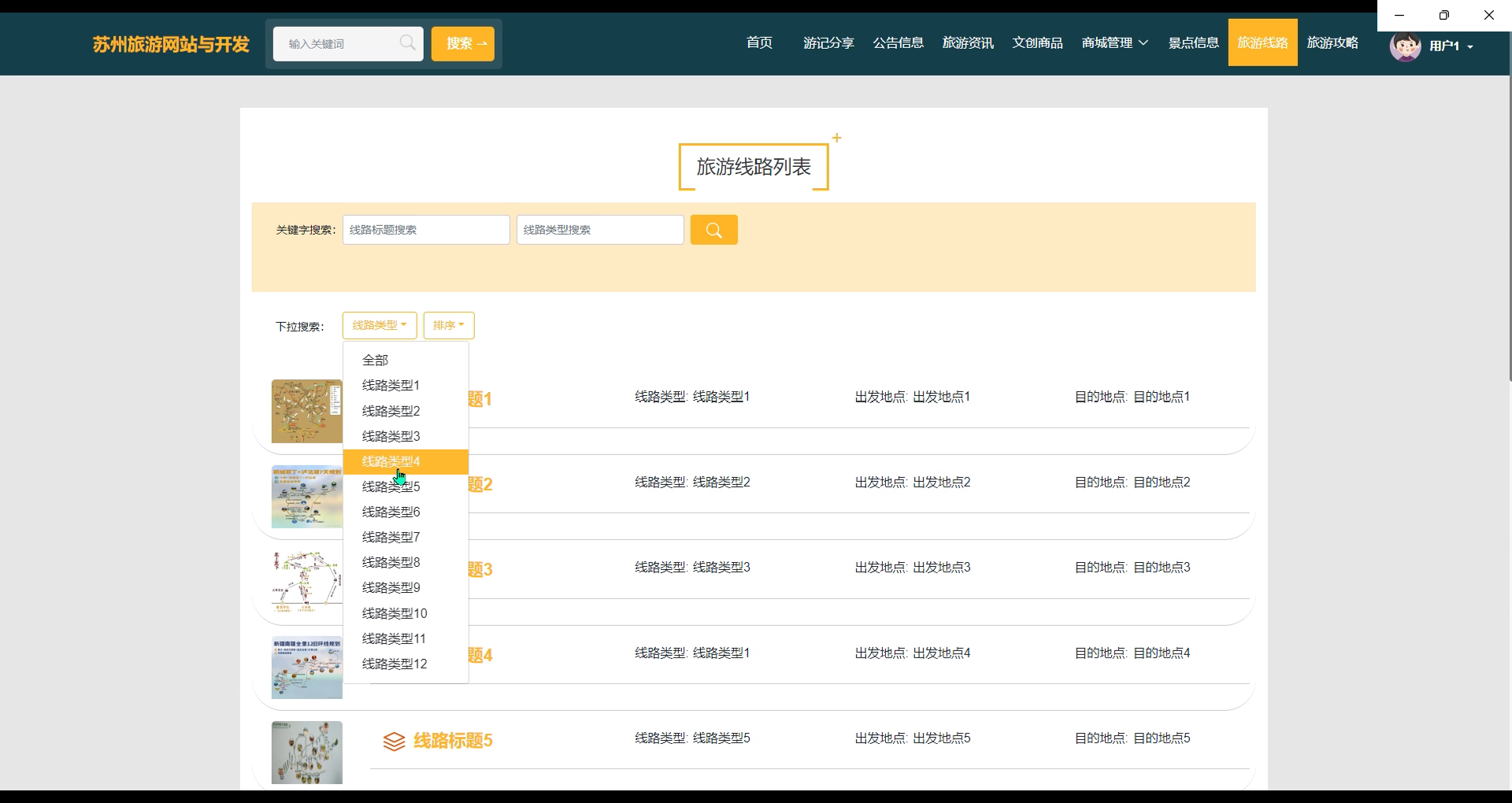
Task: Go to 首页 in the navigation bar
Action: pos(759,43)
